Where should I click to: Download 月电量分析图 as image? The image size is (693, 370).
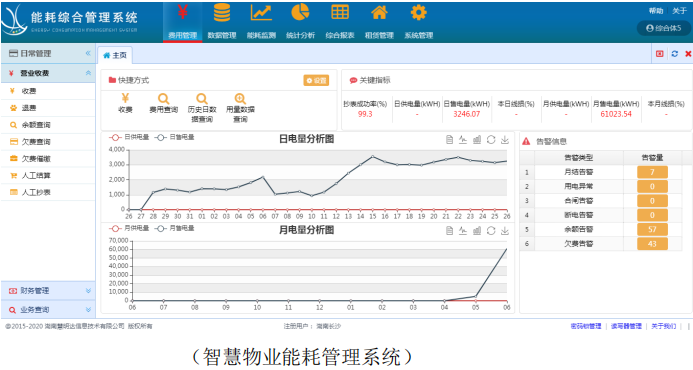point(505,231)
